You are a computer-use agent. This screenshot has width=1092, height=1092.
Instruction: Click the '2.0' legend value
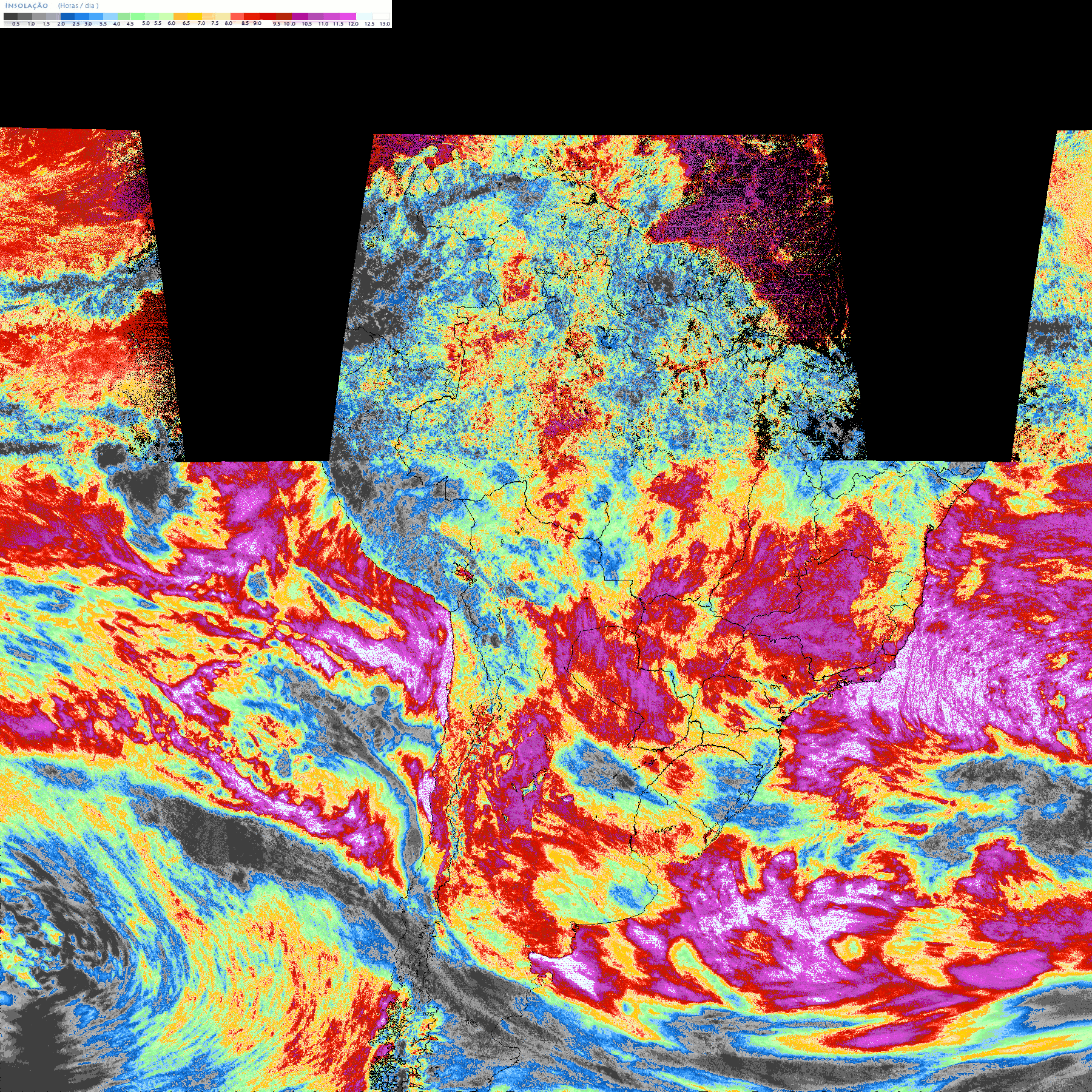click(61, 24)
